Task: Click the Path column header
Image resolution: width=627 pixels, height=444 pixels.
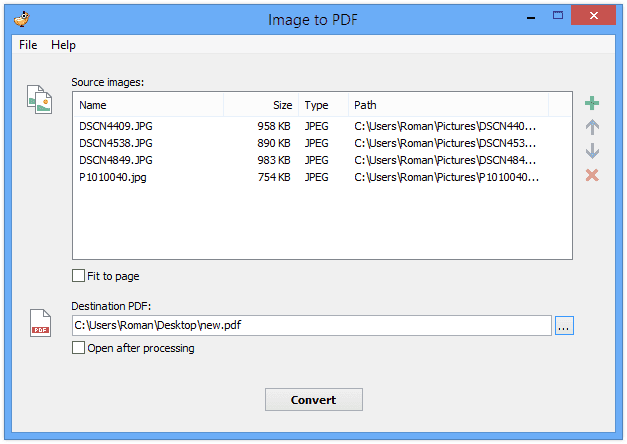Action: (x=448, y=105)
